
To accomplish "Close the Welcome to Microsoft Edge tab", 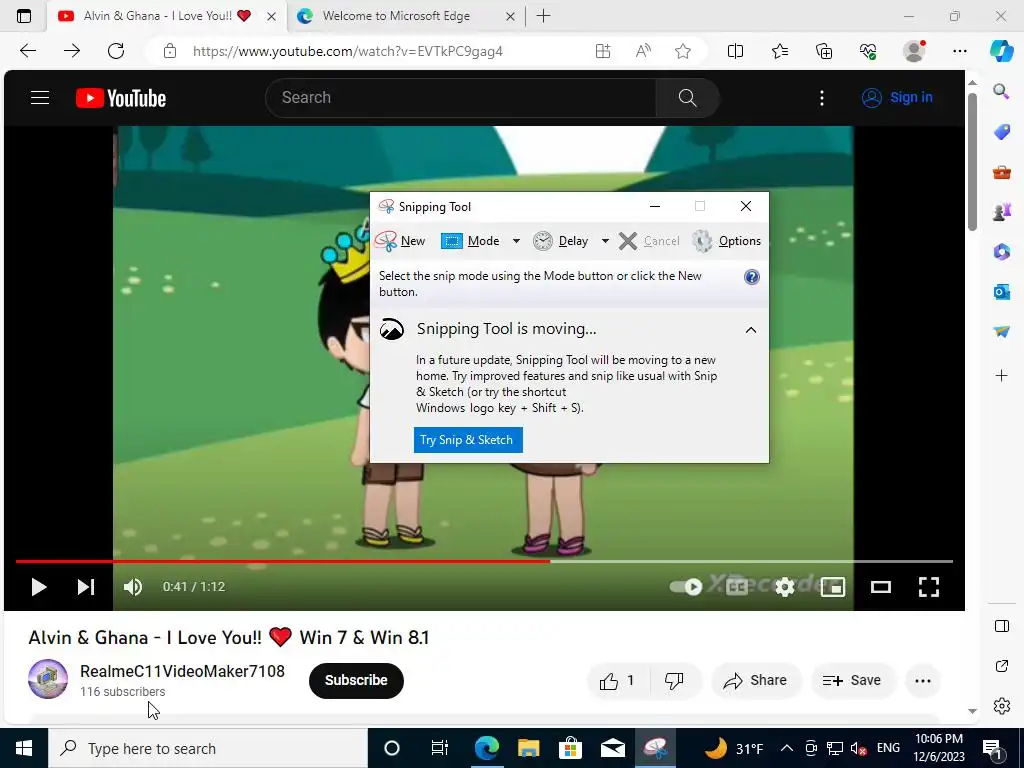I will pos(510,16).
